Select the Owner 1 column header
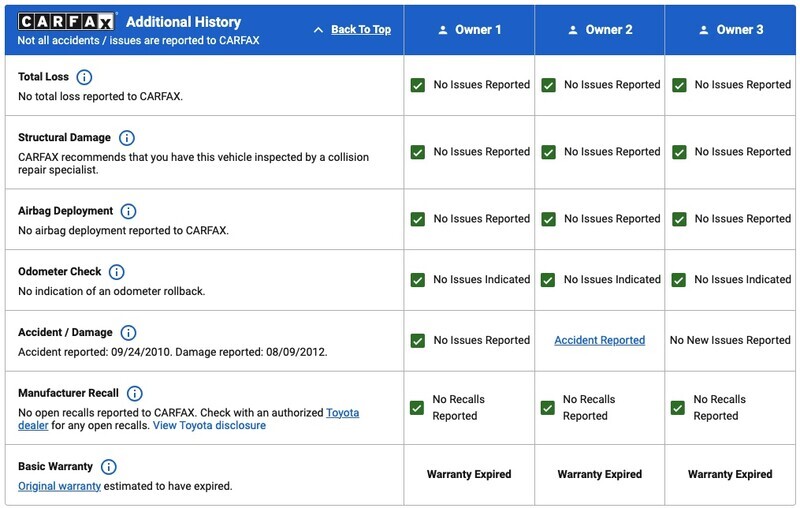The width and height of the screenshot is (800, 508). 469,30
